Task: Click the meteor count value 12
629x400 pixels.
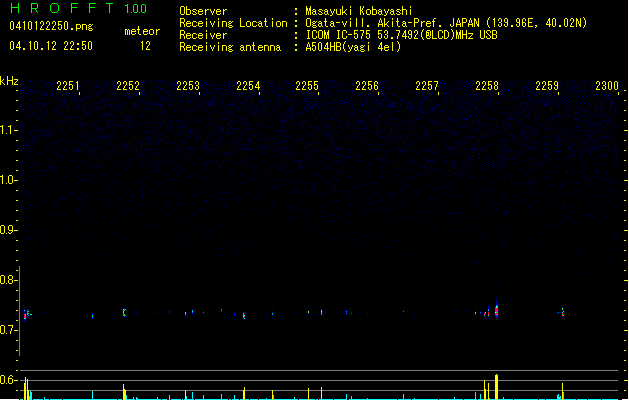Action: pos(145,46)
